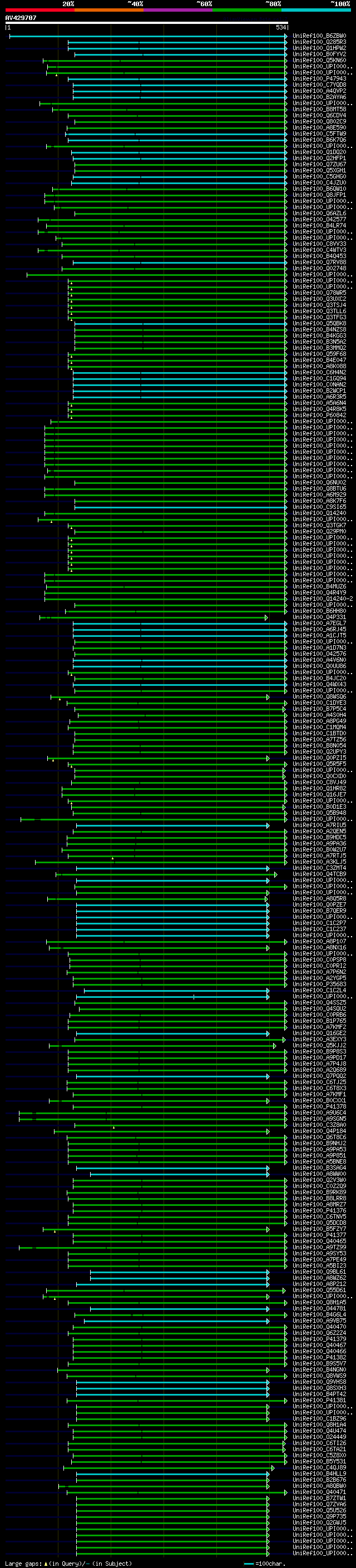Select label UniRef100_B6HH80

pyautogui.click(x=319, y=611)
